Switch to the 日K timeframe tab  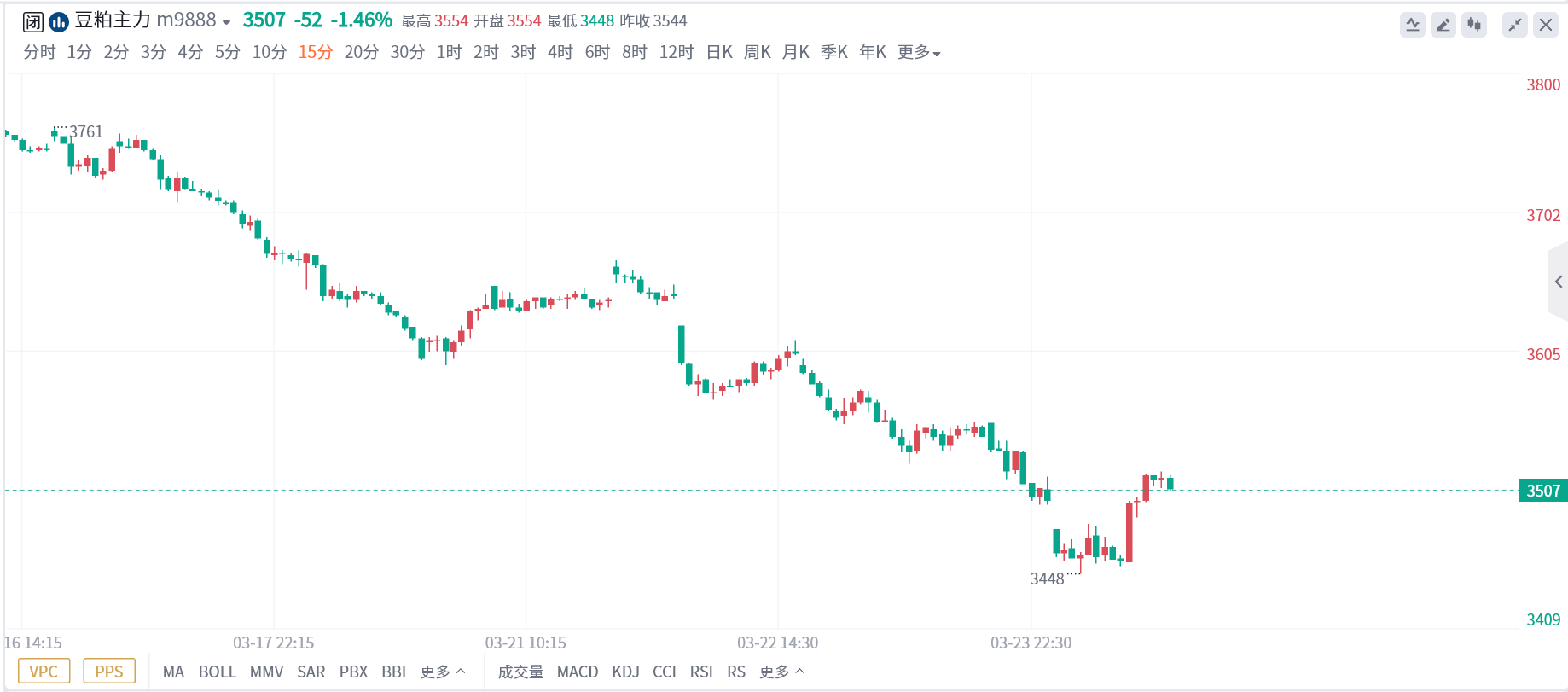point(719,53)
